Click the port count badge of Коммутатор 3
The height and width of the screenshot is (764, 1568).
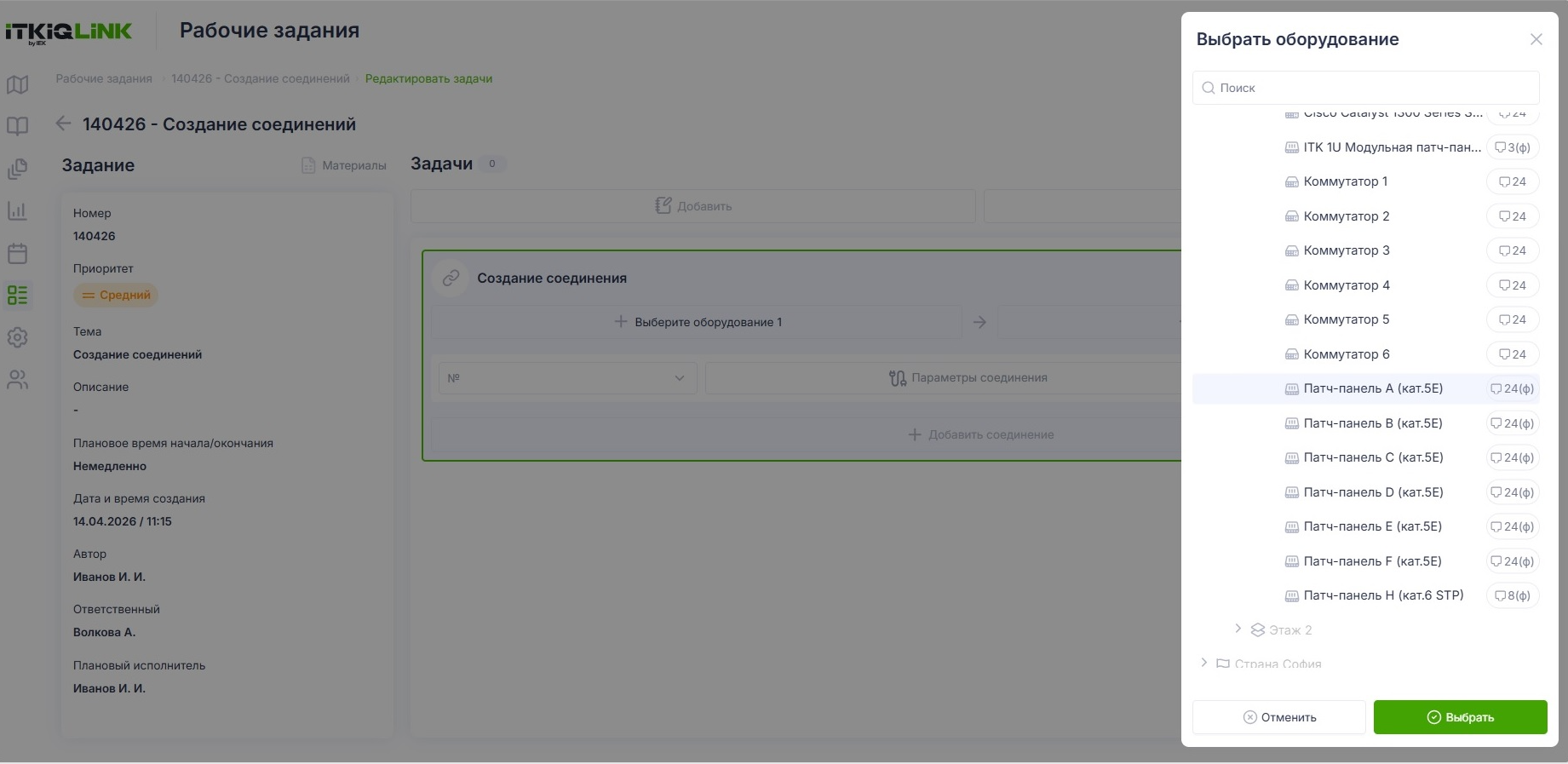[x=1513, y=250]
